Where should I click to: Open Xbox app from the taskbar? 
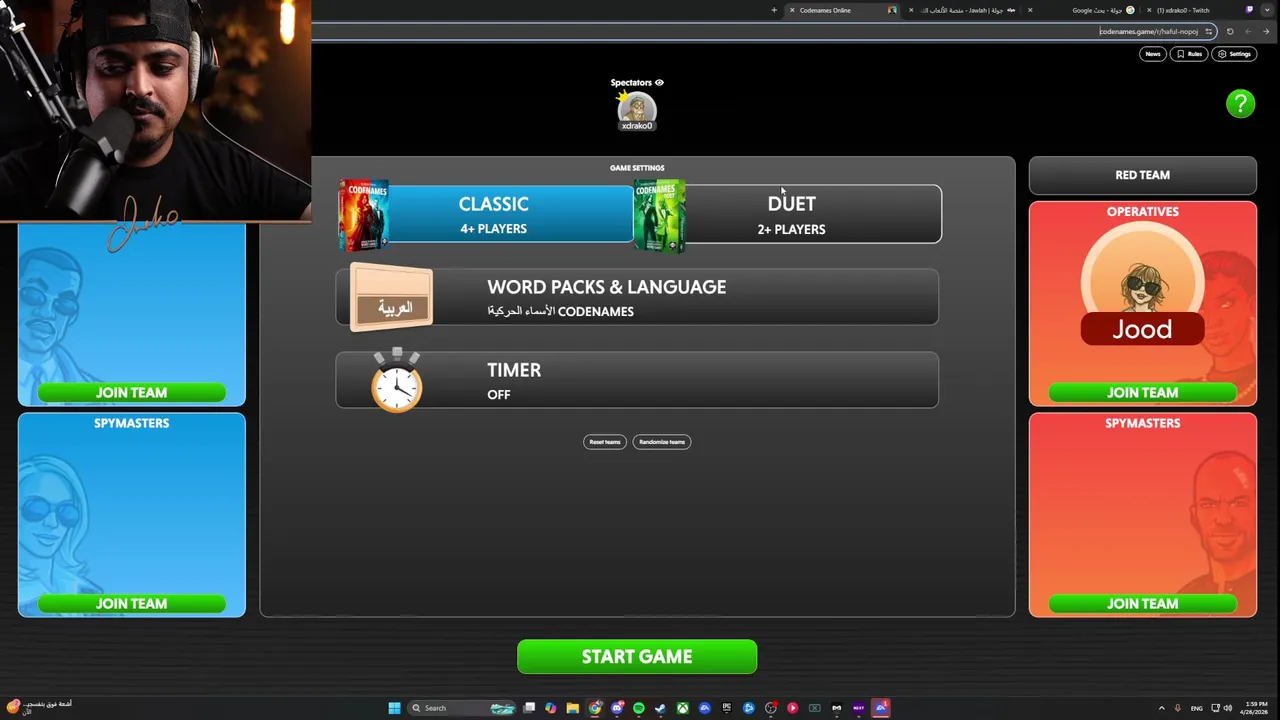point(683,708)
